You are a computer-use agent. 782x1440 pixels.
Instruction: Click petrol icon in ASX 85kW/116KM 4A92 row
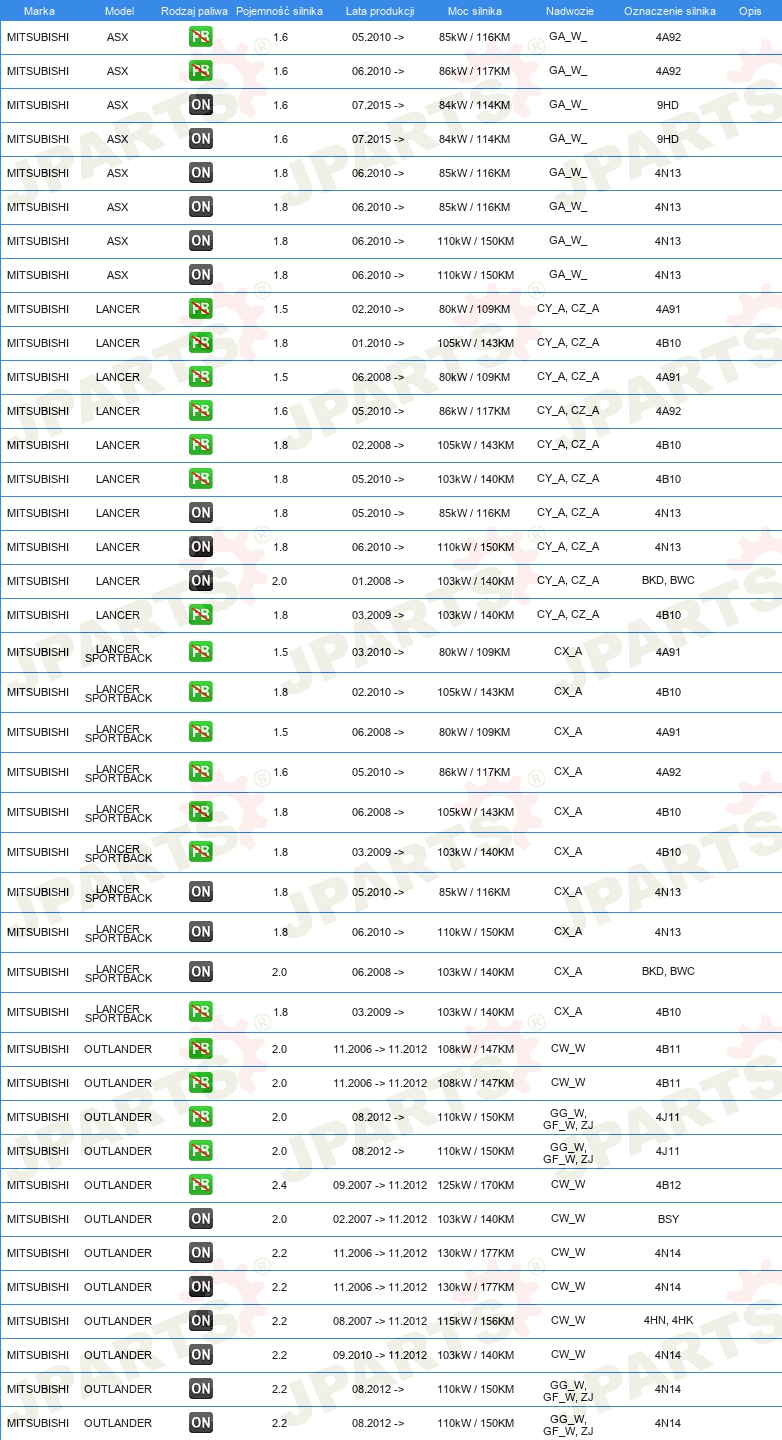pyautogui.click(x=201, y=37)
